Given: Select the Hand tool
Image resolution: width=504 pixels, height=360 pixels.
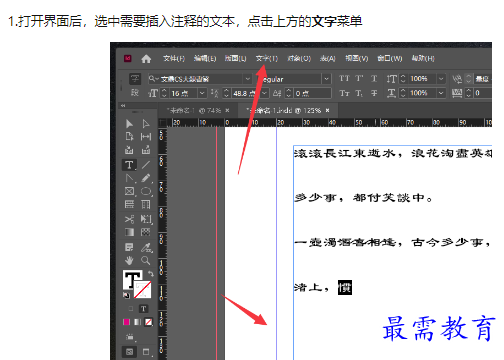Looking at the screenshot, I should click(129, 260).
